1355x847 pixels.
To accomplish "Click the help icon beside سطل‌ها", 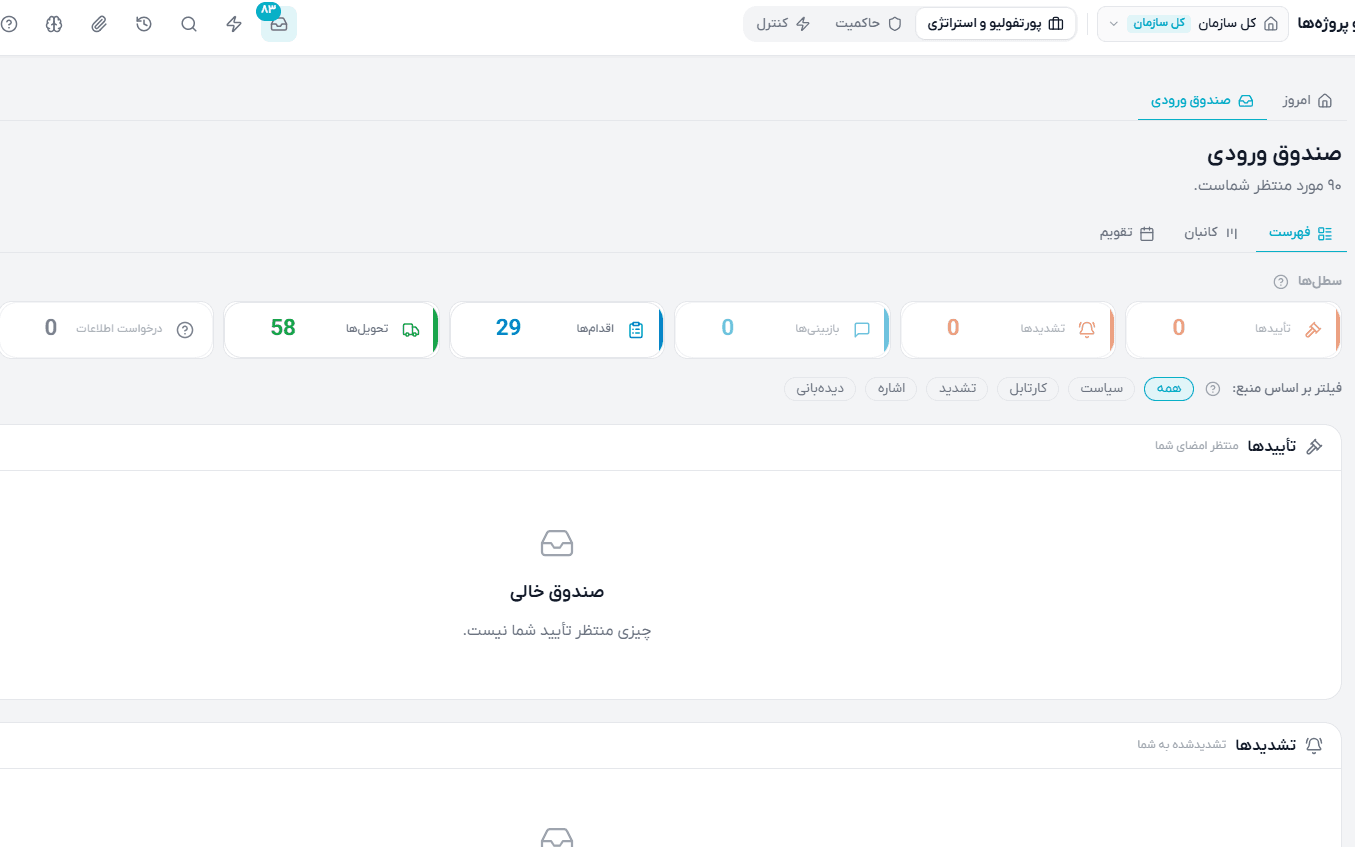I will 1280,282.
